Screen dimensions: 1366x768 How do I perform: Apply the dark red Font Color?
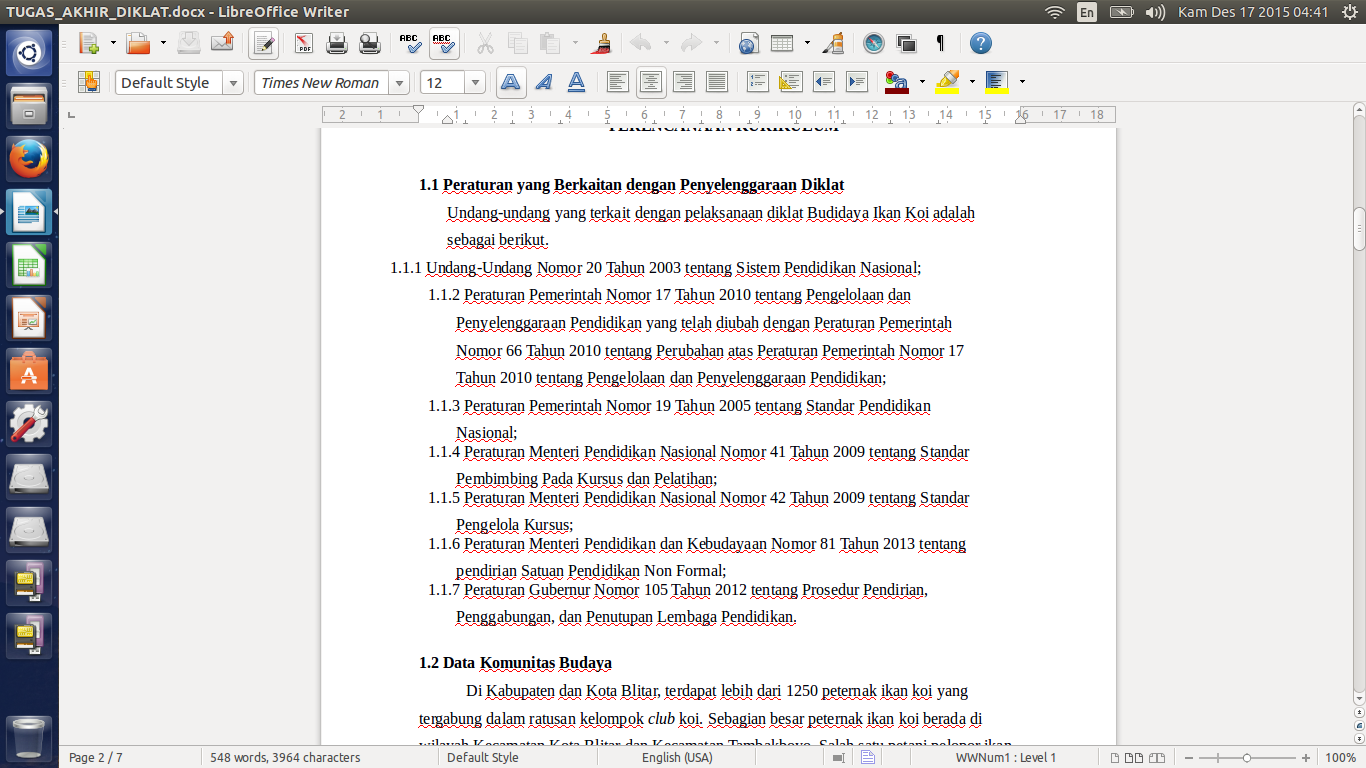[897, 82]
